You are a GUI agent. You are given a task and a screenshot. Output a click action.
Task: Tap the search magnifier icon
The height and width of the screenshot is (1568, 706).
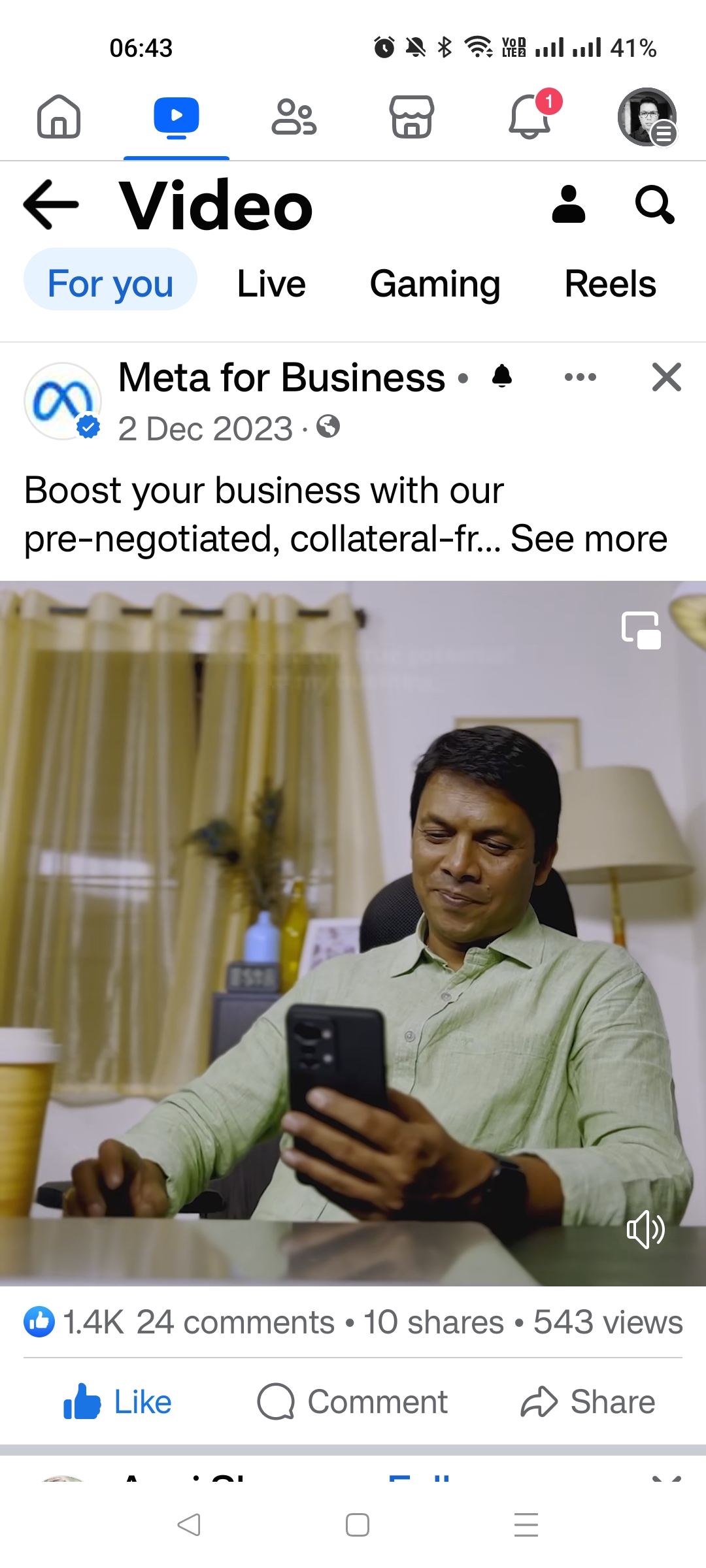(654, 204)
